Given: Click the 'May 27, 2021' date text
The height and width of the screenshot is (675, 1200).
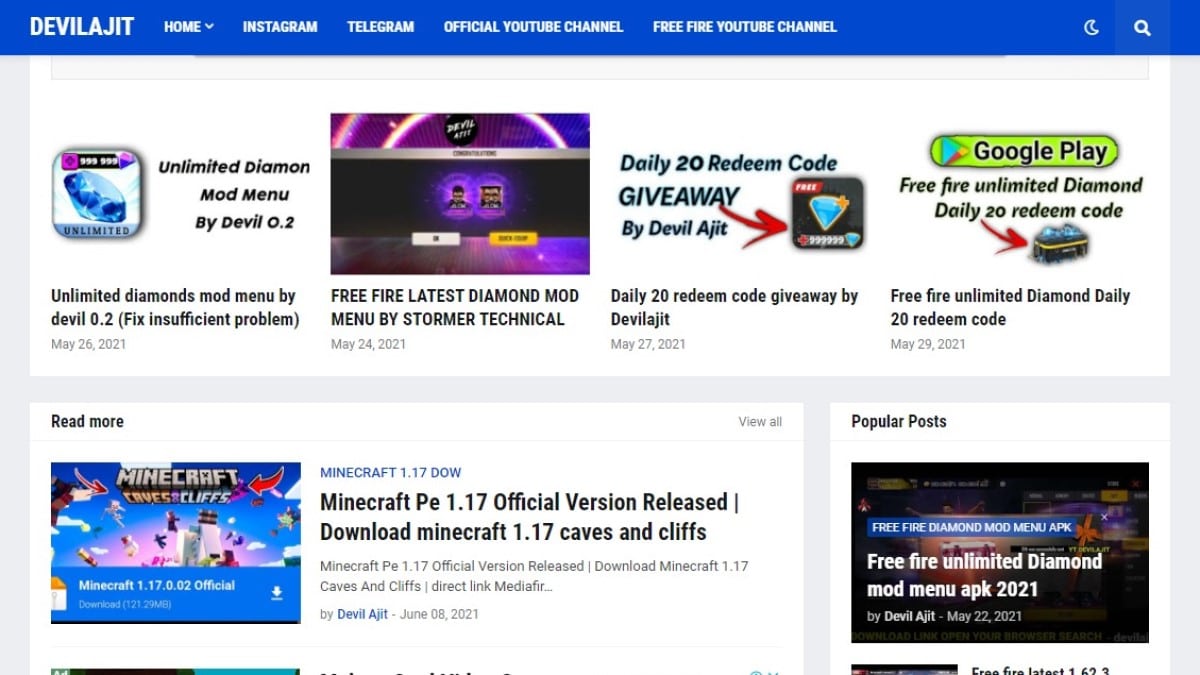Looking at the screenshot, I should pyautogui.click(x=648, y=344).
